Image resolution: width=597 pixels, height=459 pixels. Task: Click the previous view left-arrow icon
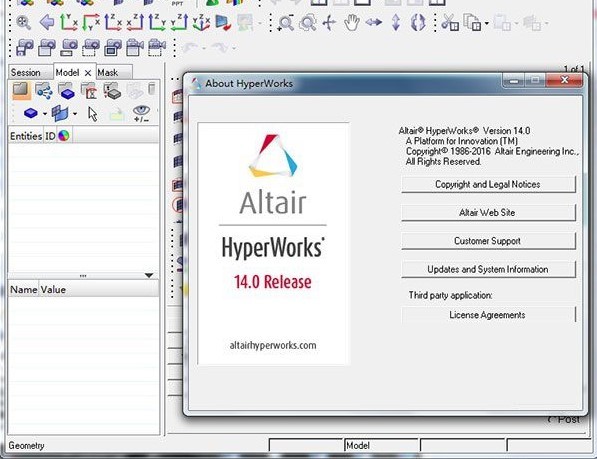[x=47, y=22]
